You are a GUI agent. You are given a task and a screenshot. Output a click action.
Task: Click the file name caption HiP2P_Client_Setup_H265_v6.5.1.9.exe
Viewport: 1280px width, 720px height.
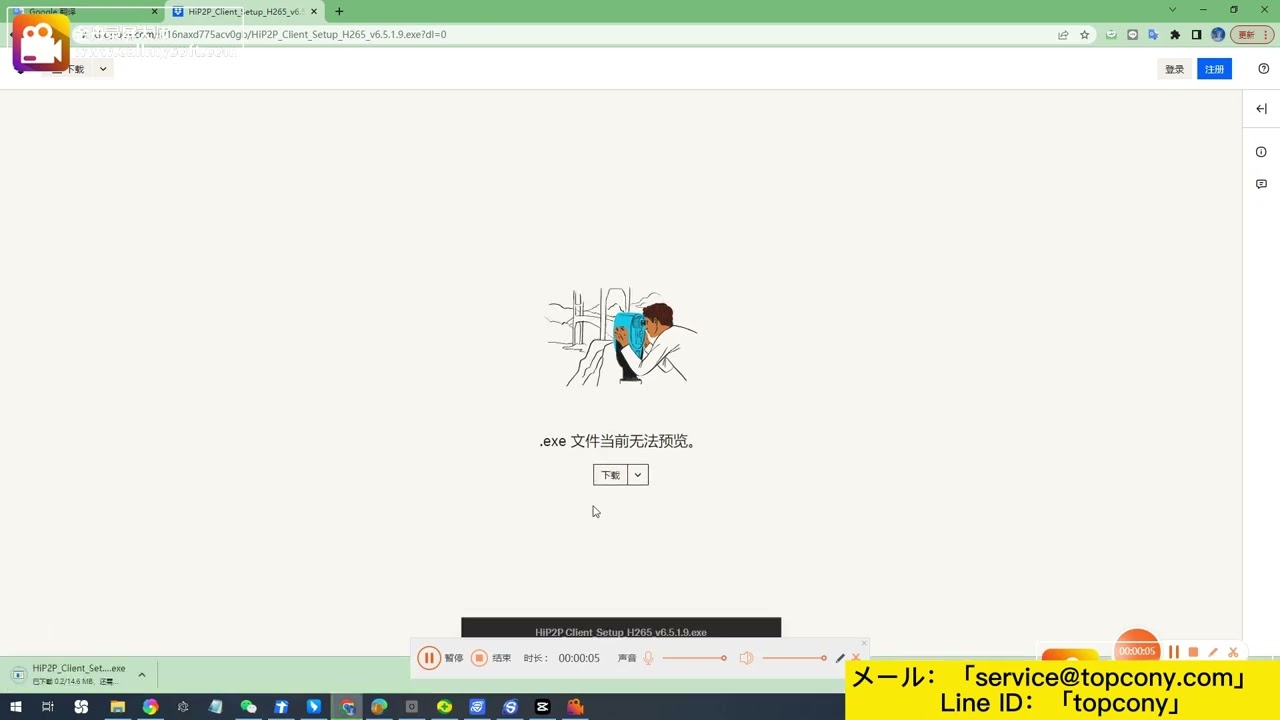[x=621, y=632]
